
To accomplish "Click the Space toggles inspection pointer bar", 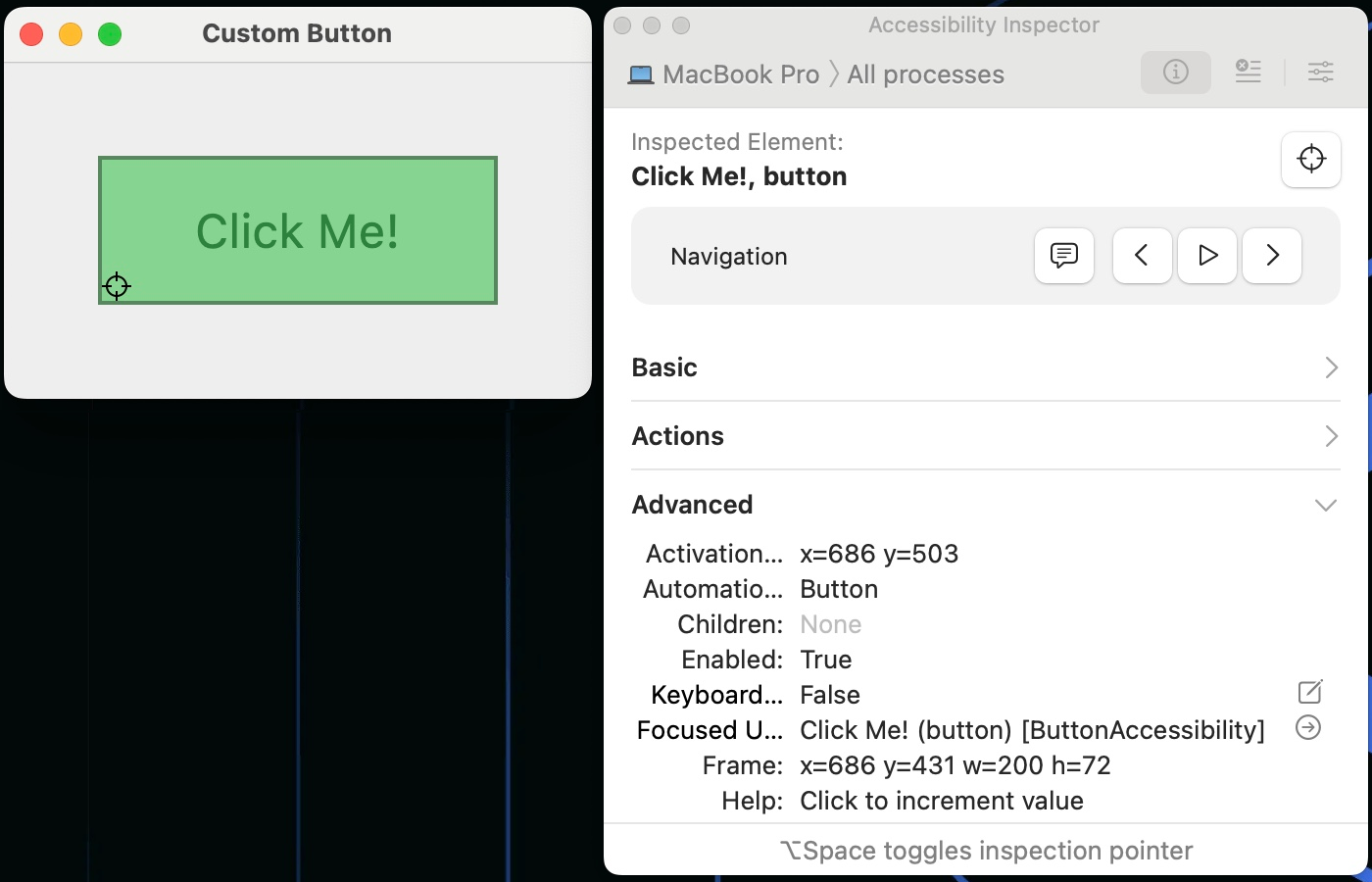I will point(986,851).
